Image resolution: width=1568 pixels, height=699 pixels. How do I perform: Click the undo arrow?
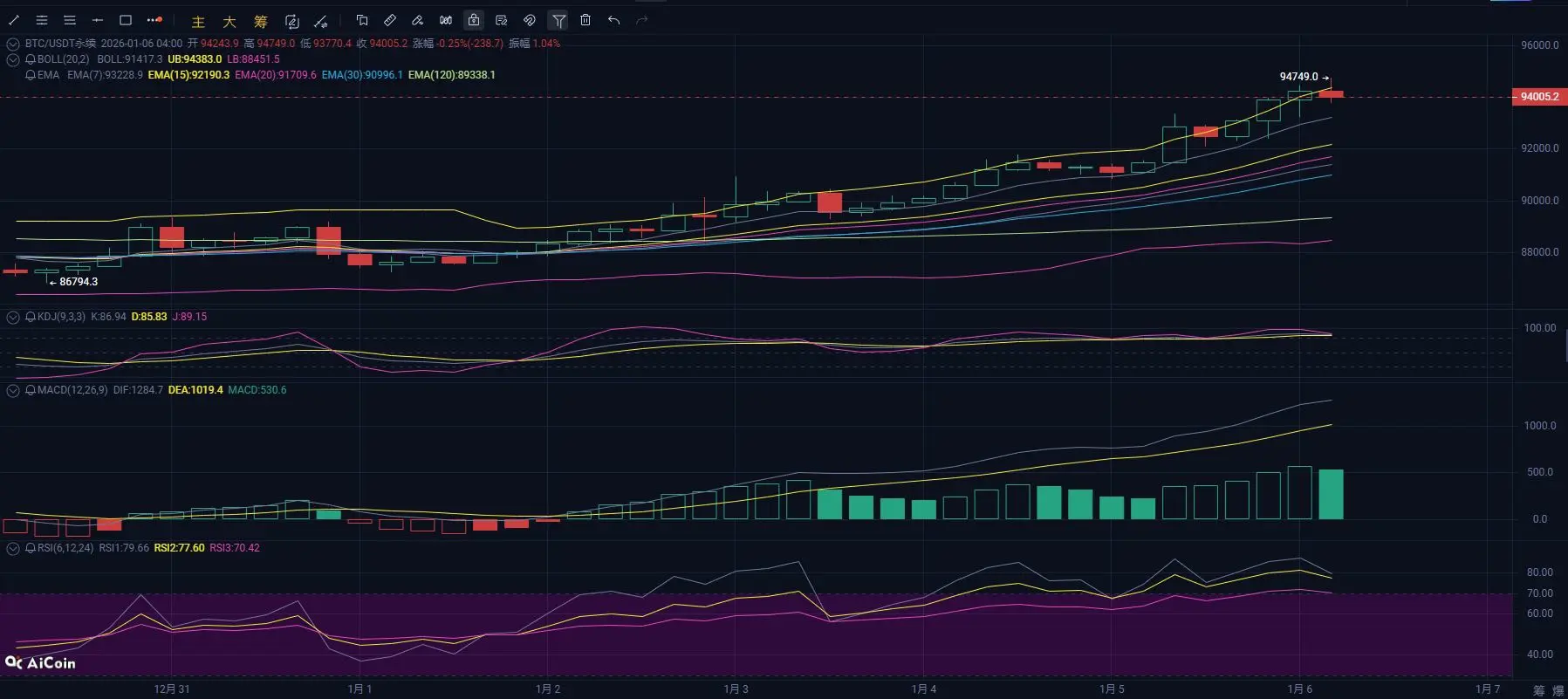click(614, 20)
